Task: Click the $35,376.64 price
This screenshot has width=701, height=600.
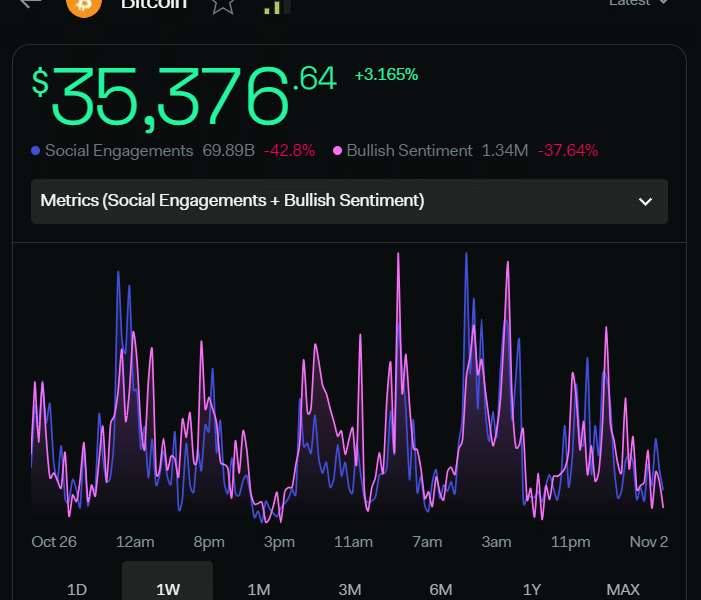Action: click(x=184, y=98)
